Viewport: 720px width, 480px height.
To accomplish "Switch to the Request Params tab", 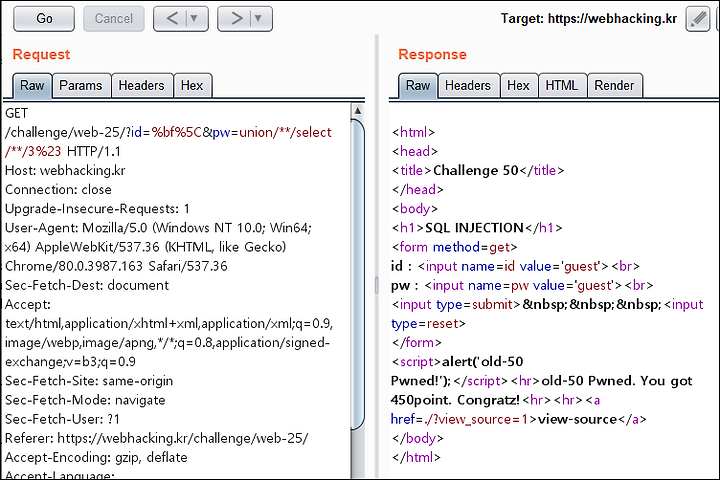I will 81,86.
